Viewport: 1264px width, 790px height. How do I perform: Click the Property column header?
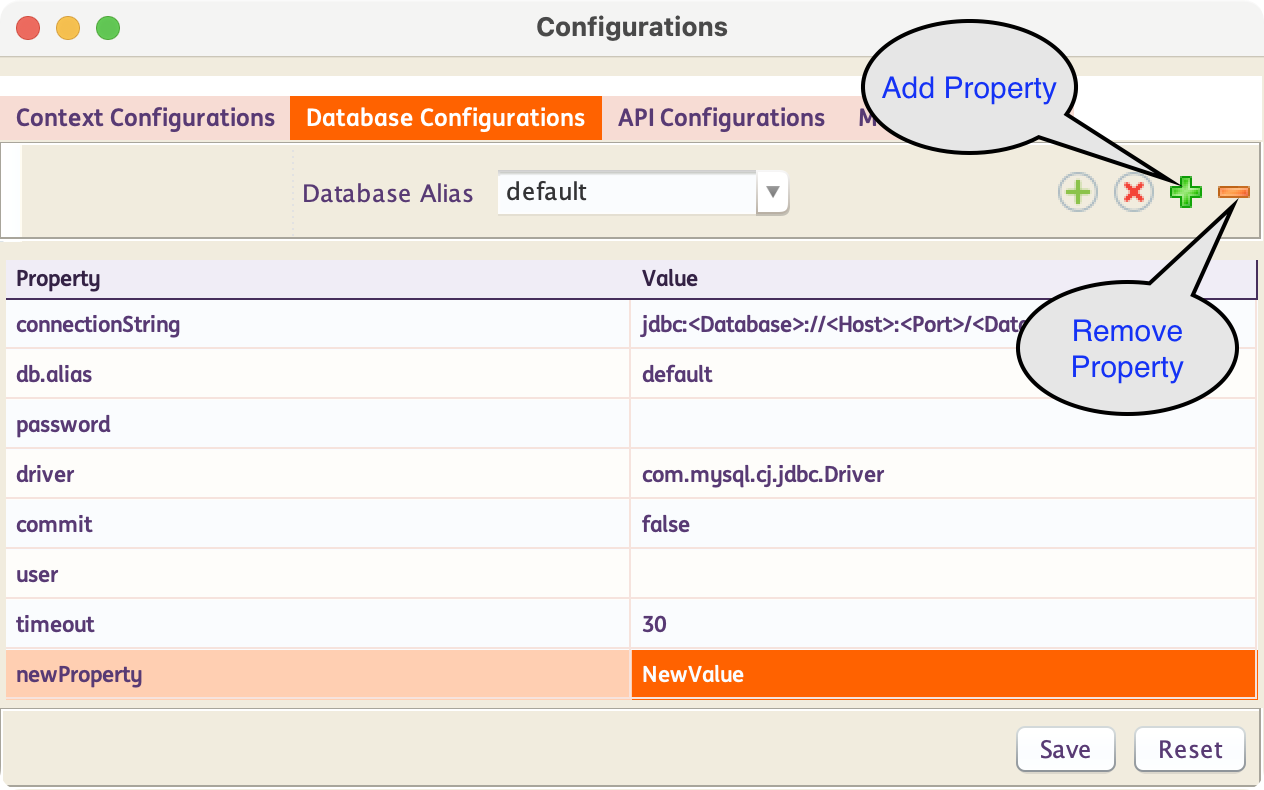(318, 278)
